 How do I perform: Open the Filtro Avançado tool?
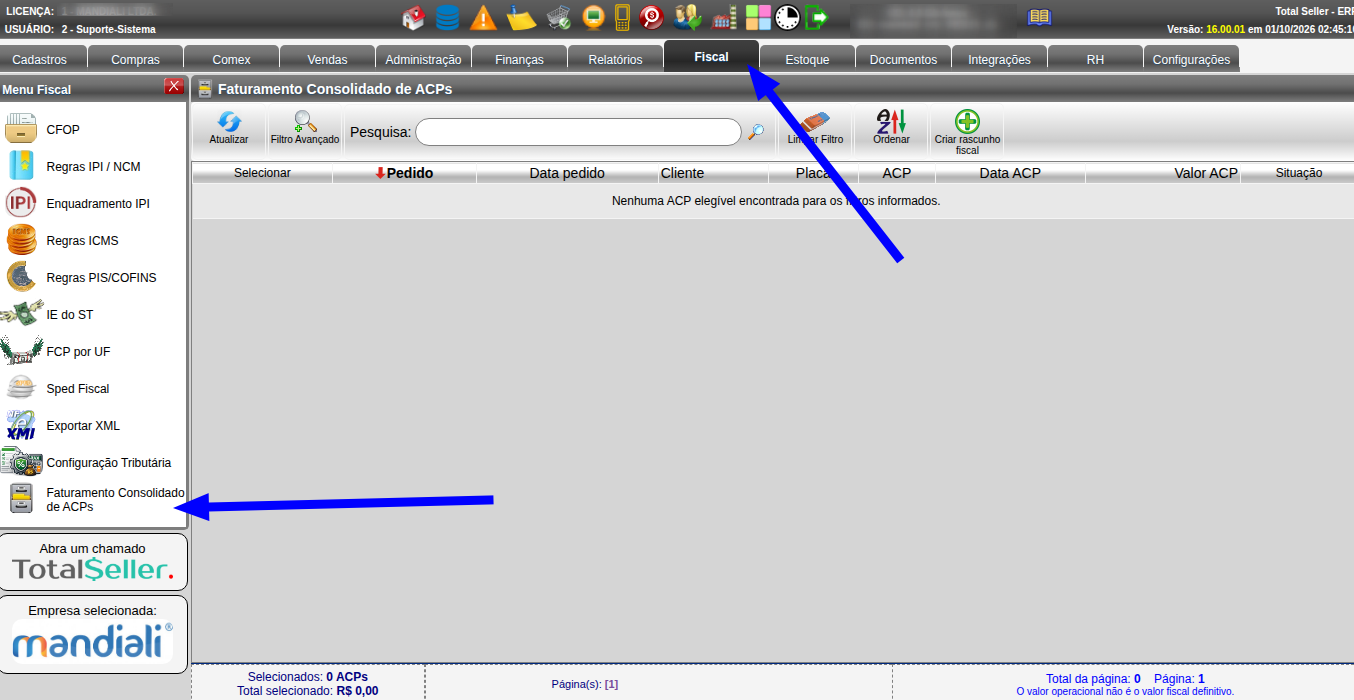[x=305, y=128]
